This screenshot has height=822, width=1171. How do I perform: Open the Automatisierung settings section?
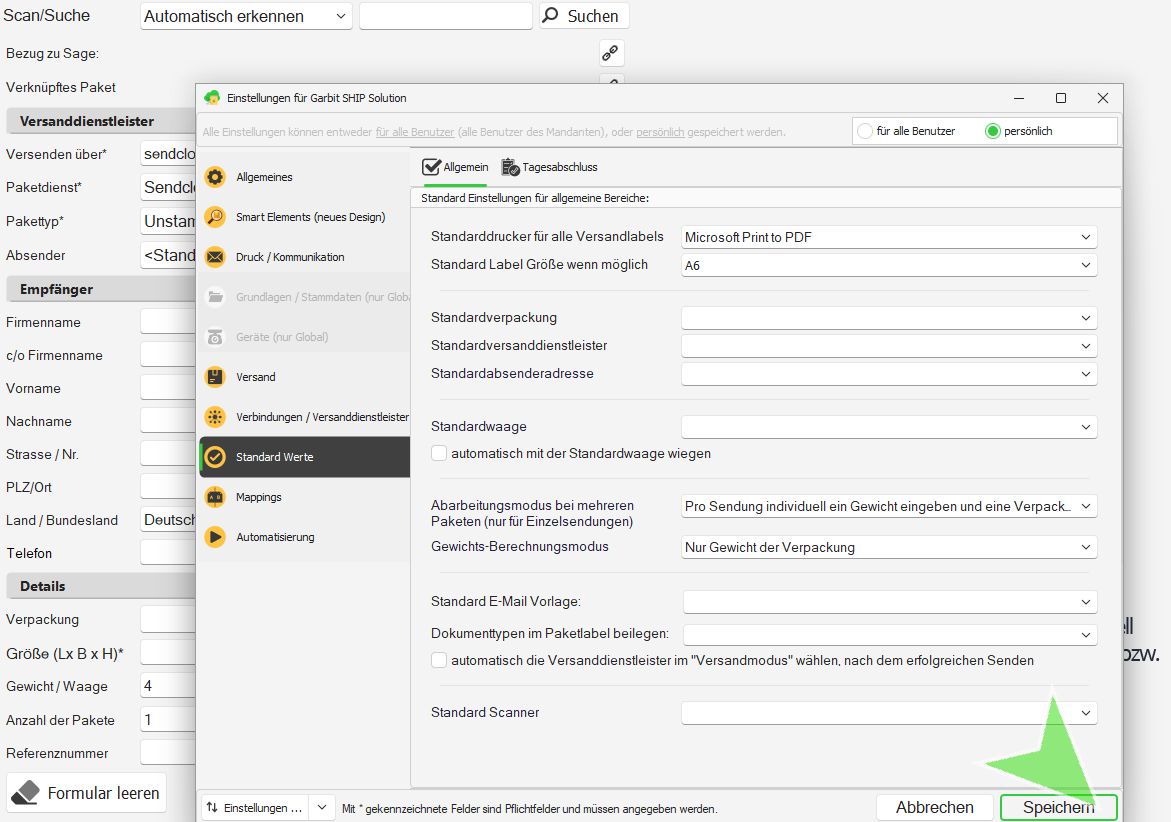pyautogui.click(x=305, y=537)
